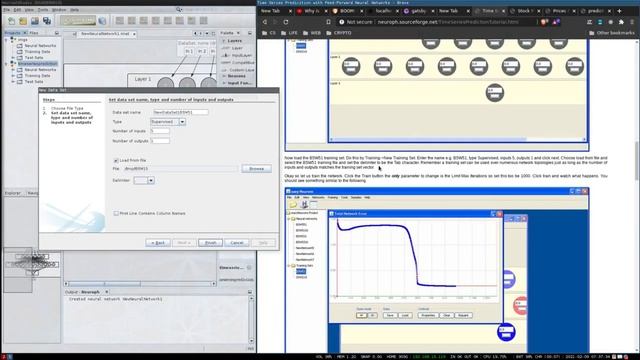Click the Number of inputs field
640x360 pixels.
click(160, 131)
